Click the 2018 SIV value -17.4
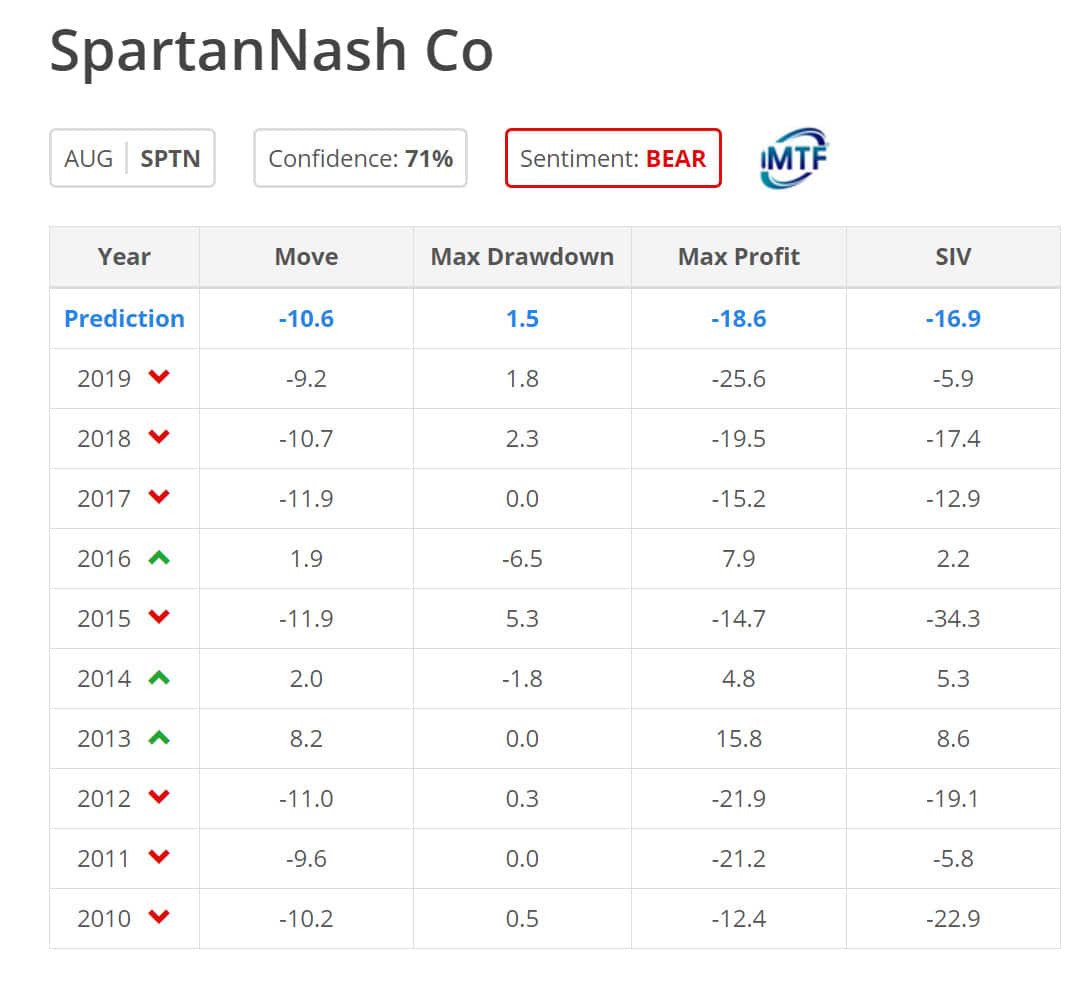Viewport: 1088px width, 987px height. point(953,439)
